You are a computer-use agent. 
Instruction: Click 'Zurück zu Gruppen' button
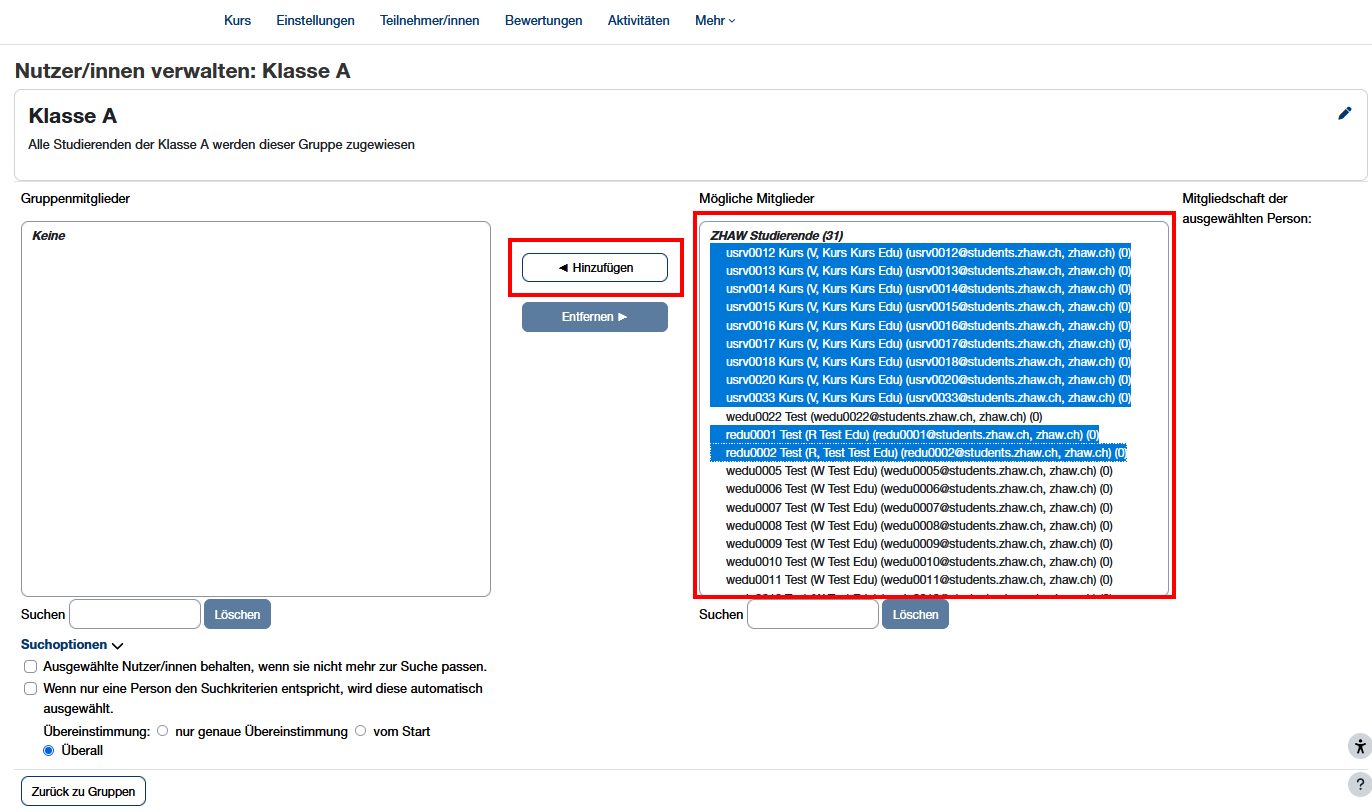pos(84,791)
